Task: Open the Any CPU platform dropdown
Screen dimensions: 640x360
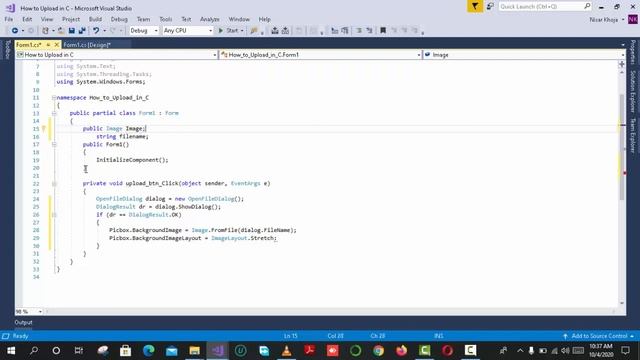Action: [x=188, y=31]
